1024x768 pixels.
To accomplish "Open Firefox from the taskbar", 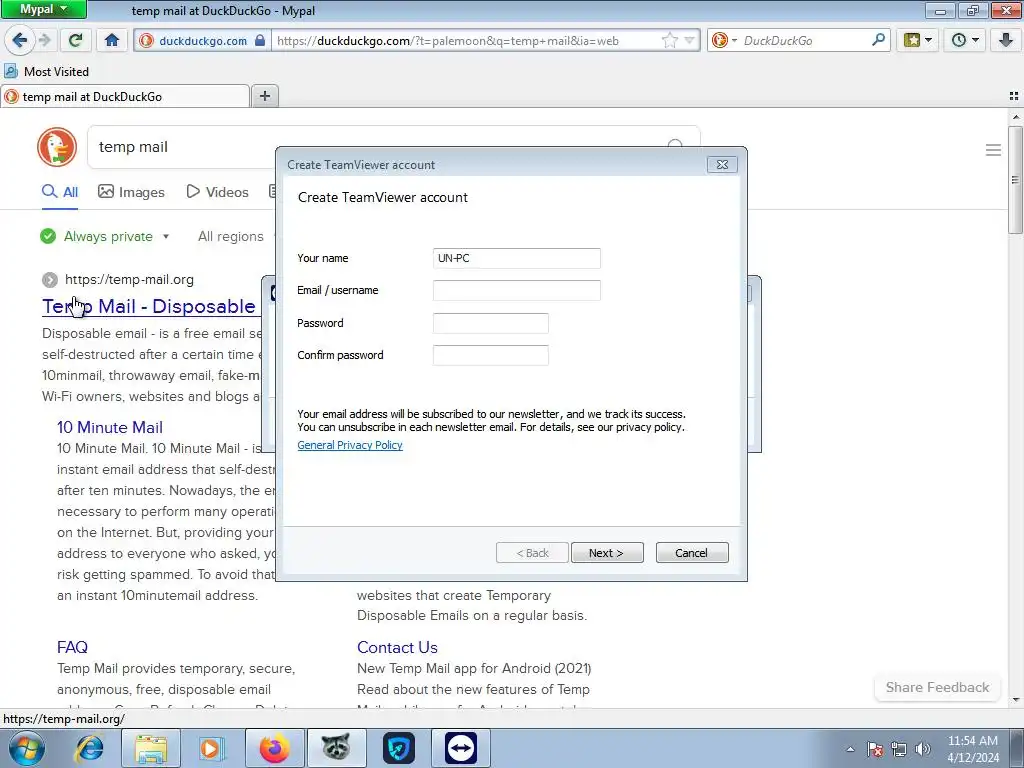I will coord(274,748).
